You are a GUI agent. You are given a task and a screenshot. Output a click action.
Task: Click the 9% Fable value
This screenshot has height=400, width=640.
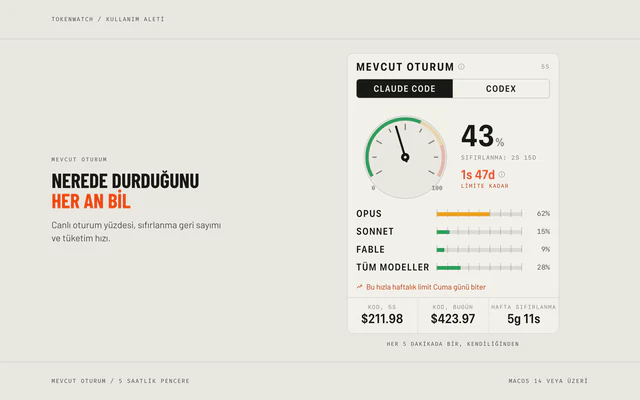click(x=545, y=249)
